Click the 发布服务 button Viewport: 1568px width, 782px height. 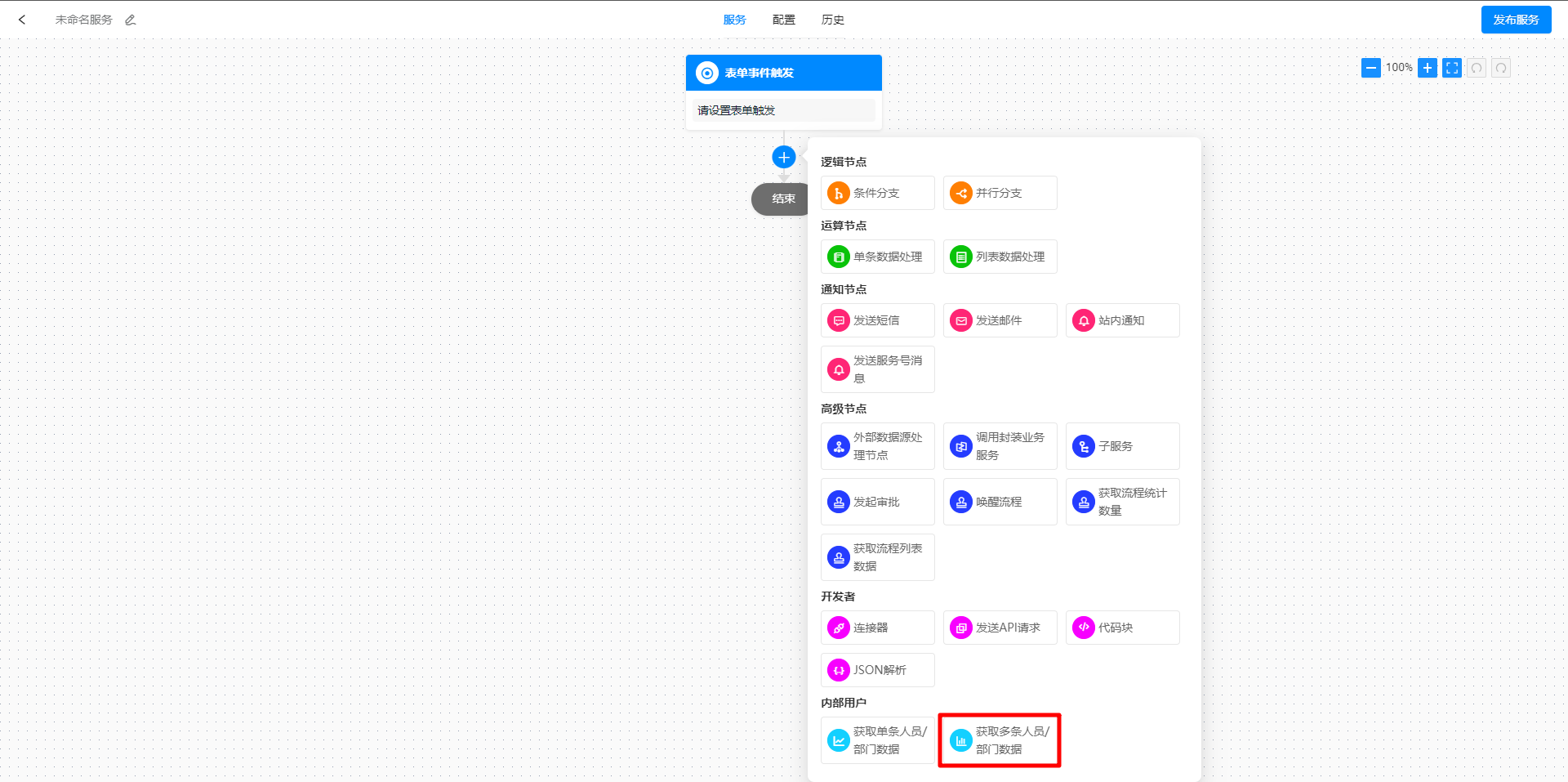coord(1516,20)
